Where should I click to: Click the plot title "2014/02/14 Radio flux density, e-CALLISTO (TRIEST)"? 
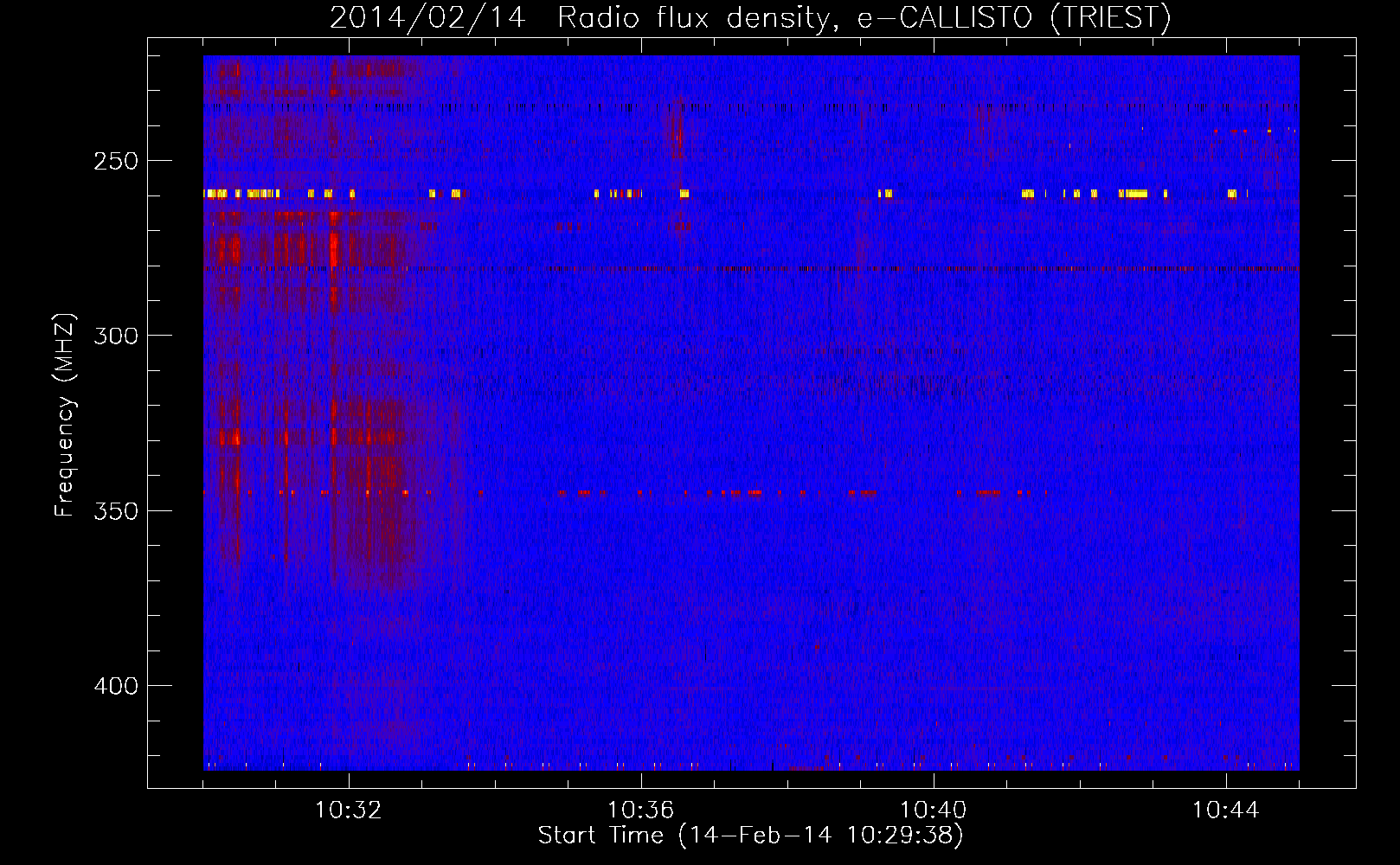[x=750, y=17]
